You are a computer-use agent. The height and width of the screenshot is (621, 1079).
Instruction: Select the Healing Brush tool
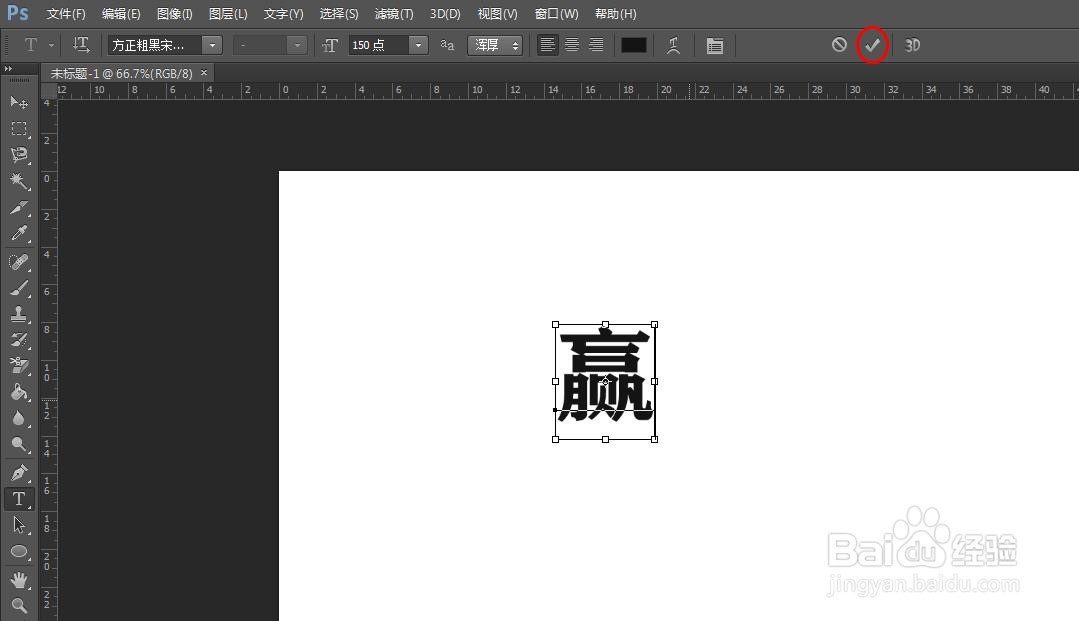click(19, 262)
